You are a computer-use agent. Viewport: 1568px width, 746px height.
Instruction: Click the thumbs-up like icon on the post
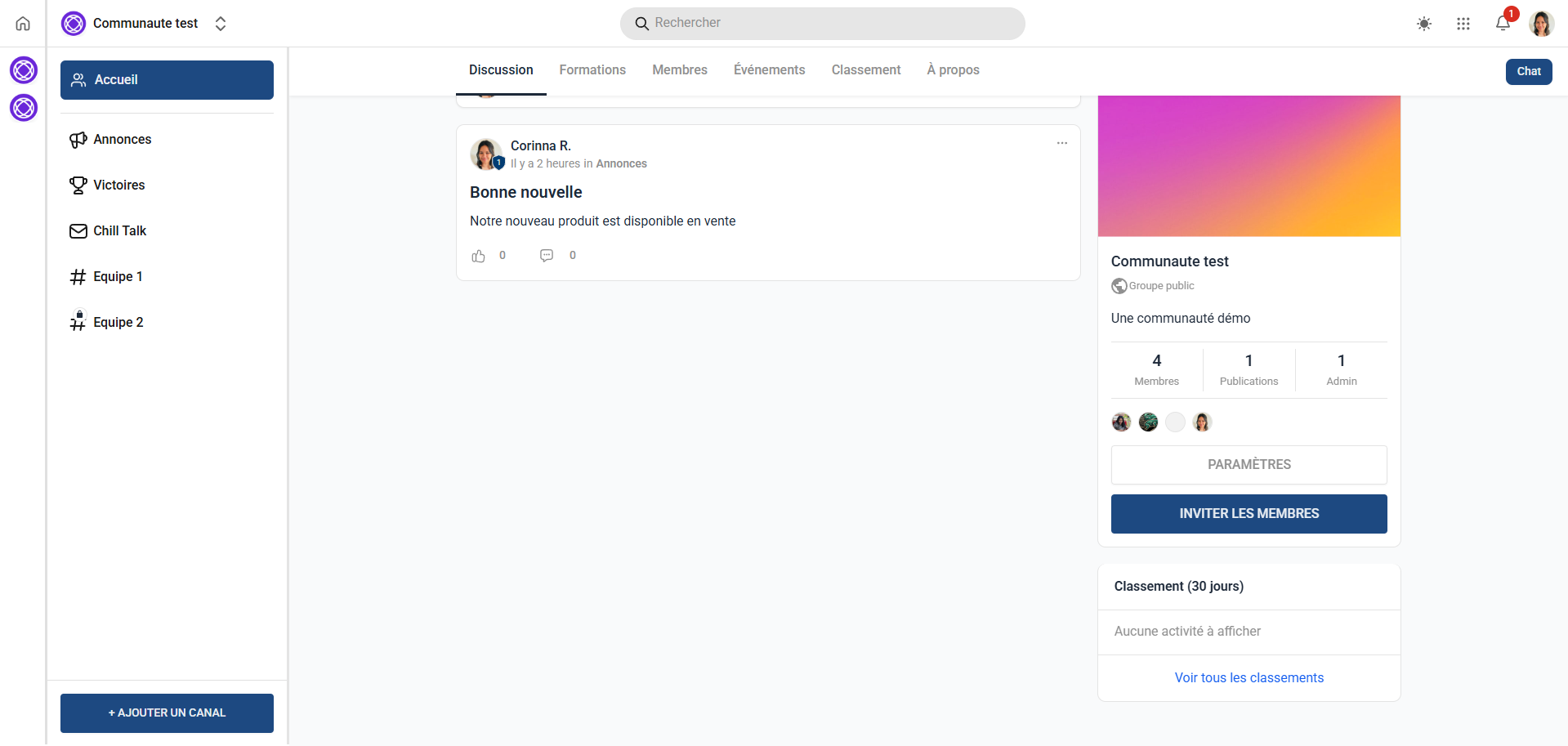point(479,256)
